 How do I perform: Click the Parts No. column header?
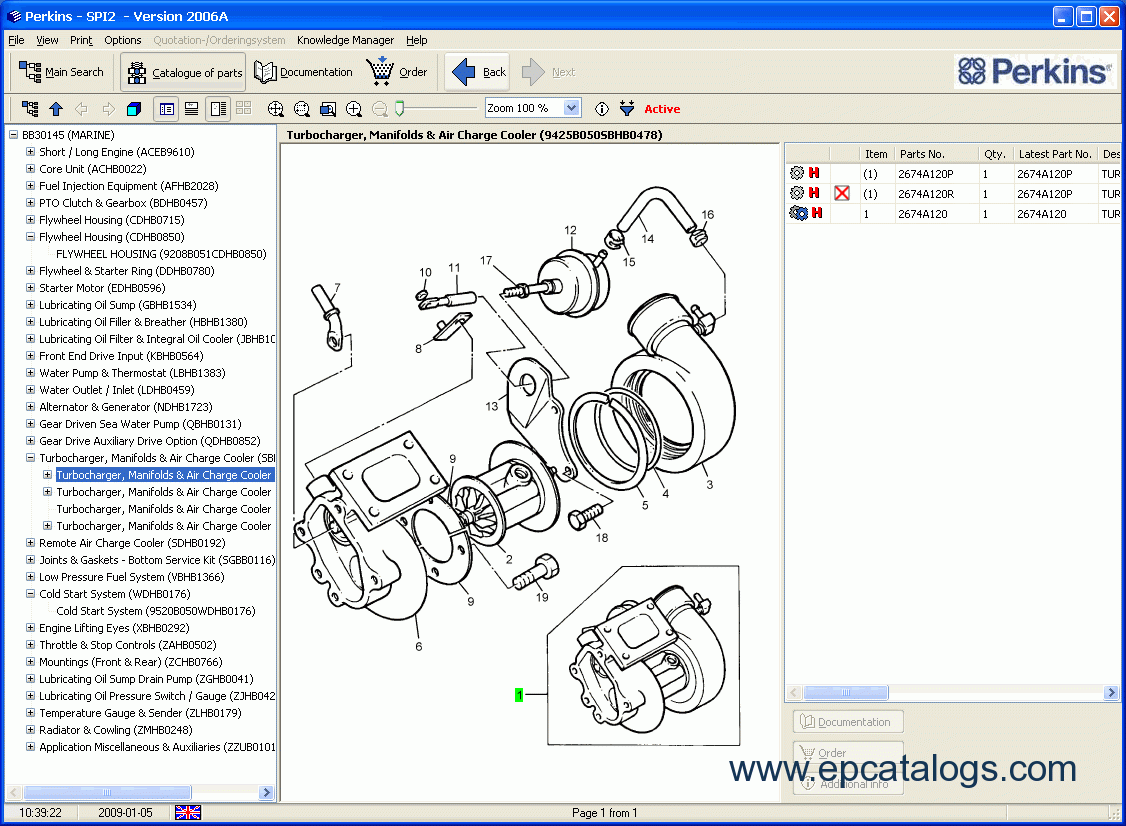[x=922, y=154]
